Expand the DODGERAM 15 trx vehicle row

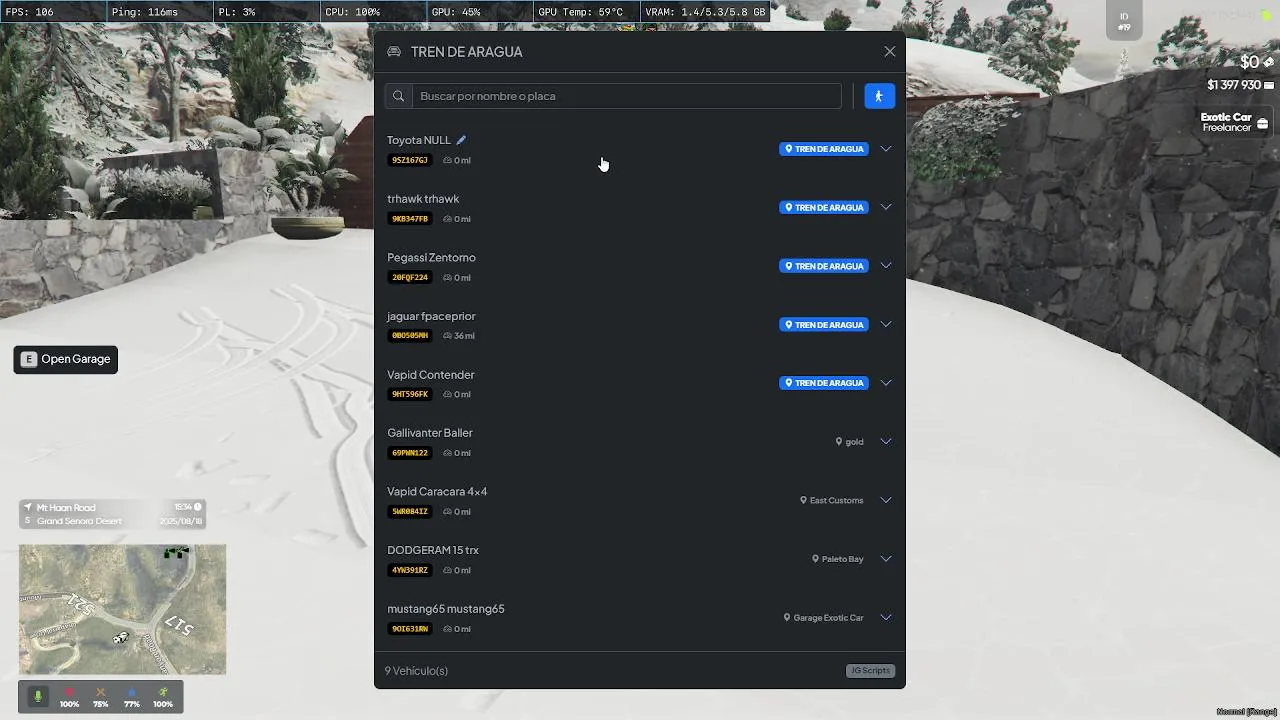(886, 559)
